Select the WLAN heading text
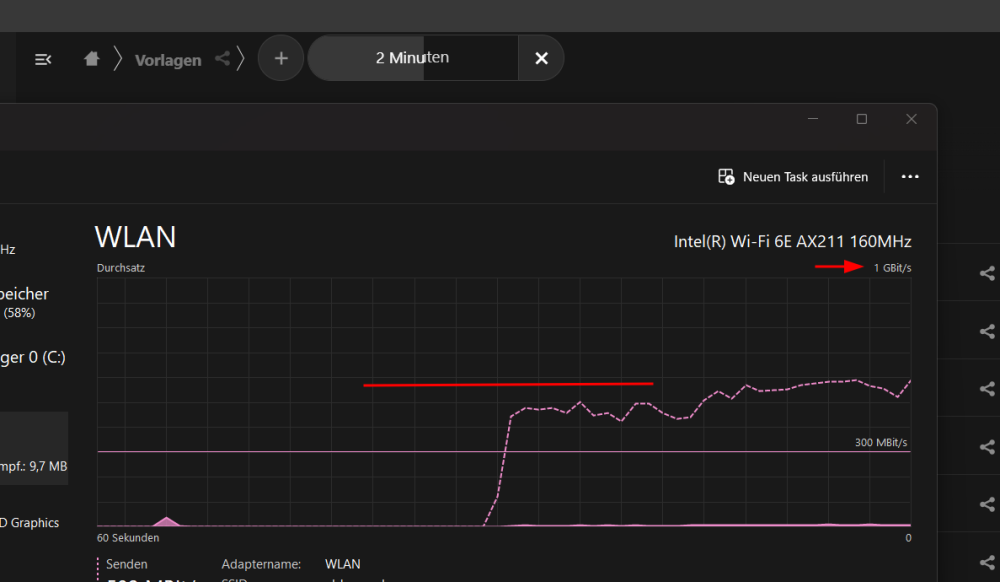The width and height of the screenshot is (1000, 582). 135,237
